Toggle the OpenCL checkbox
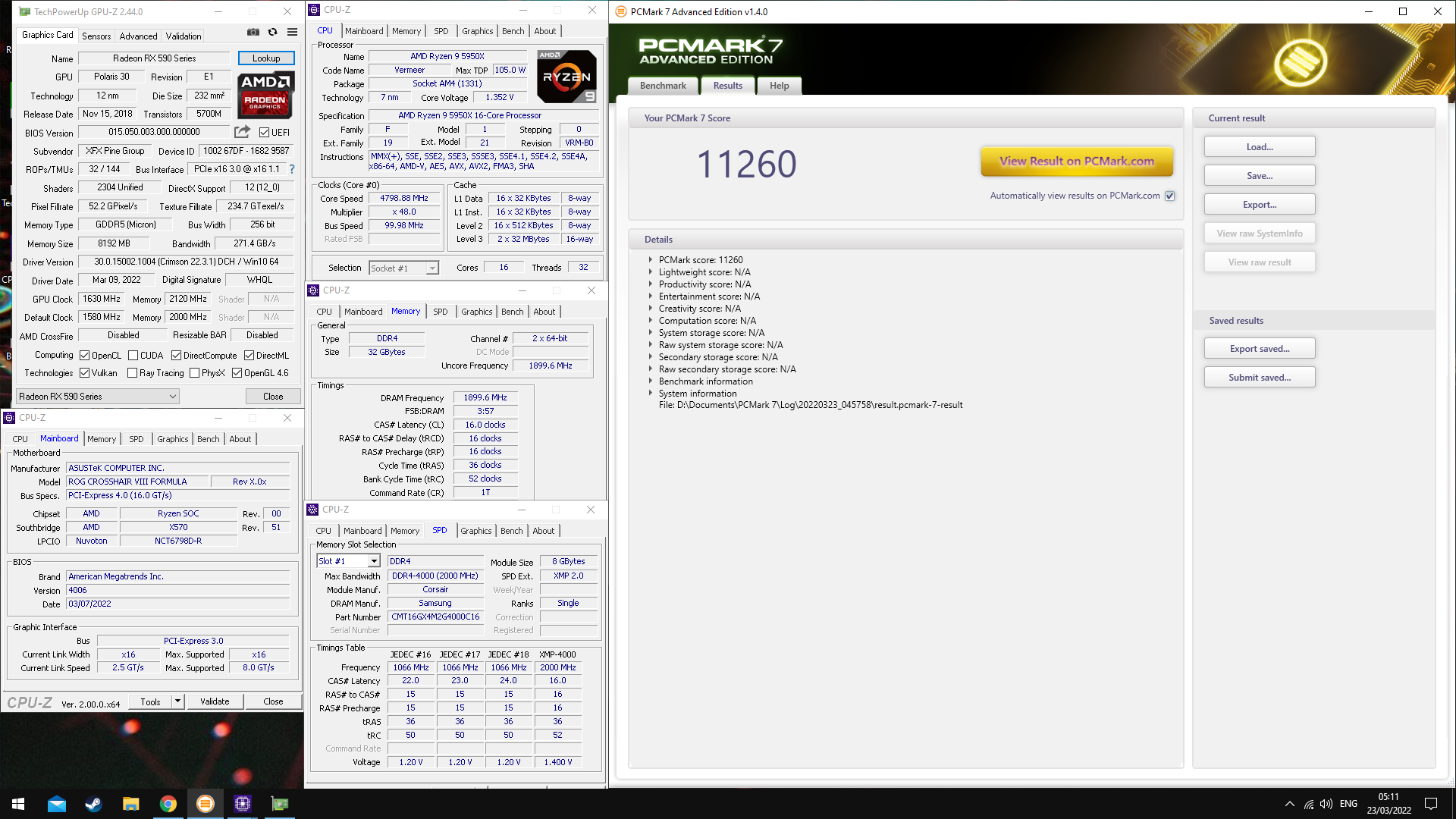 tap(85, 356)
